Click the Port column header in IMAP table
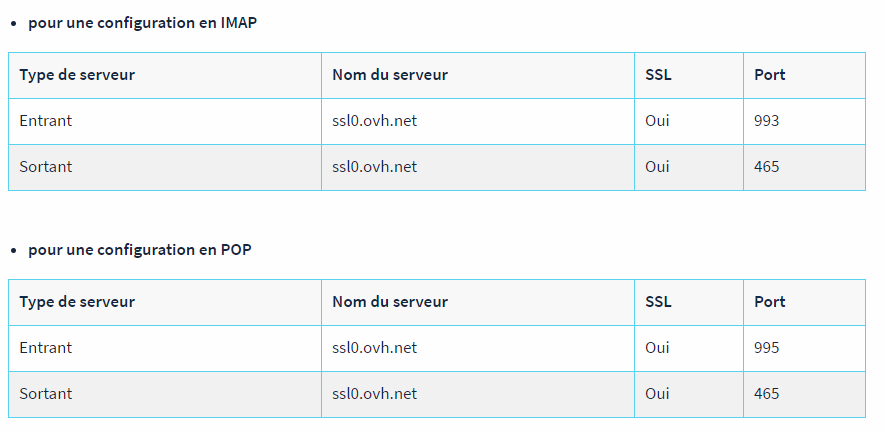885x432 pixels. tap(770, 75)
